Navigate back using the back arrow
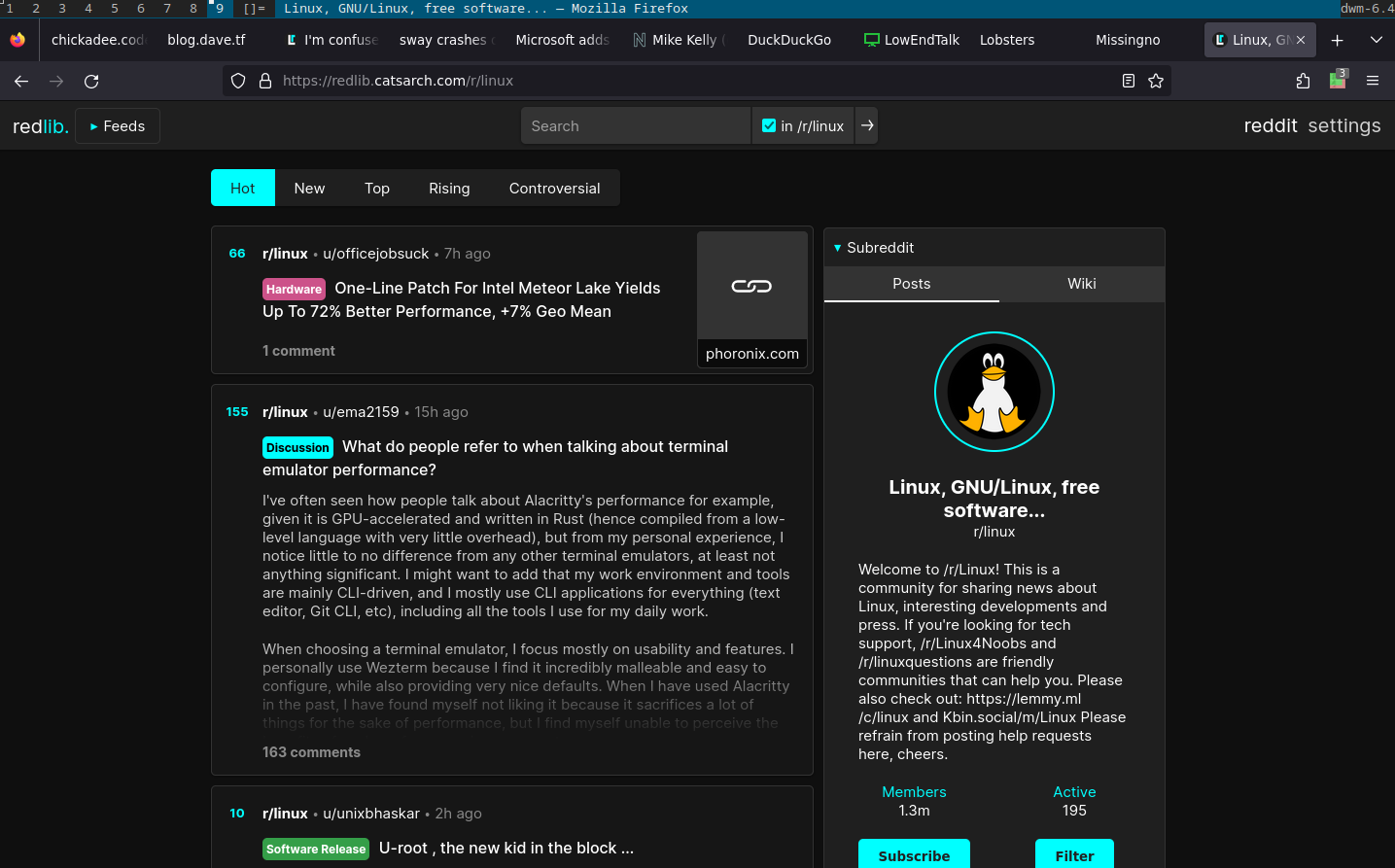This screenshot has width=1395, height=868. (x=21, y=81)
